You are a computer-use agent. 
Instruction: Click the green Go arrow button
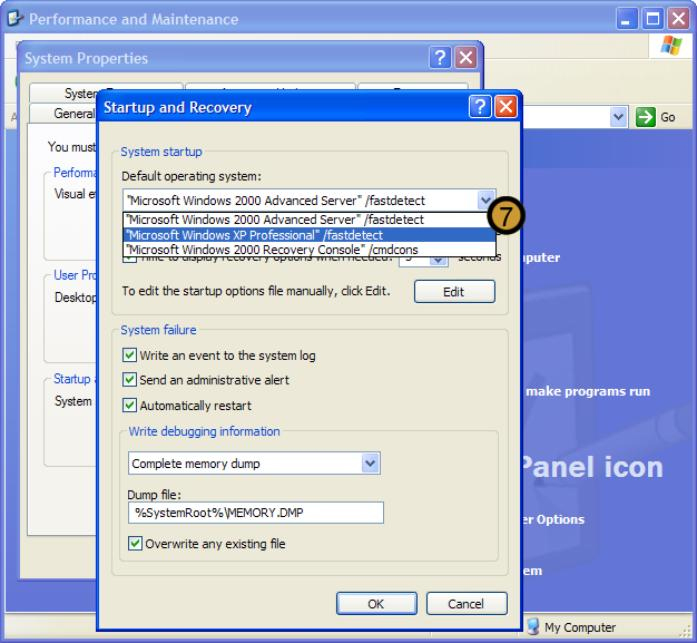coord(645,117)
